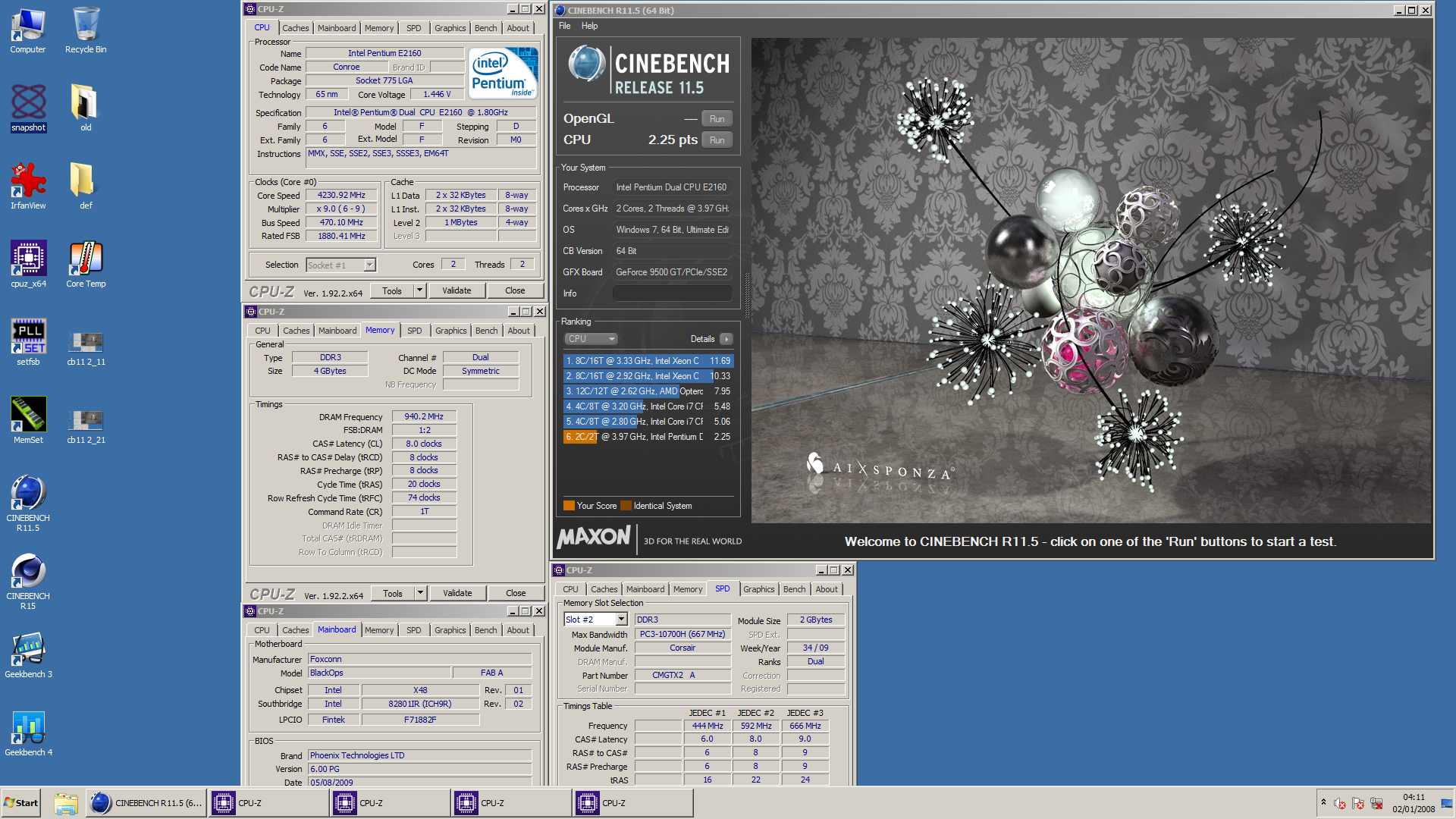Click Close in top CPU-Z window

tap(515, 291)
